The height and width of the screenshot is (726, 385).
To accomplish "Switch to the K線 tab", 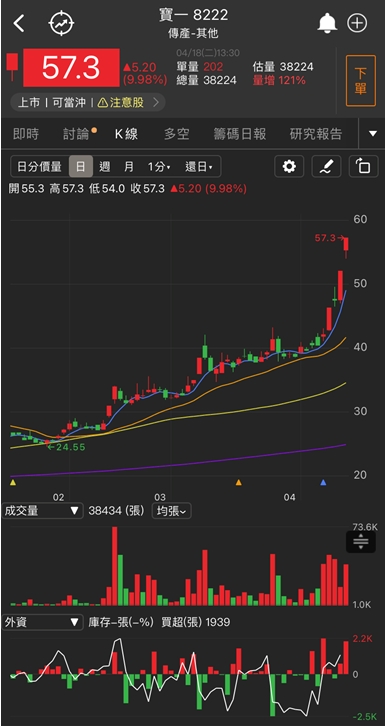I will 126,134.
